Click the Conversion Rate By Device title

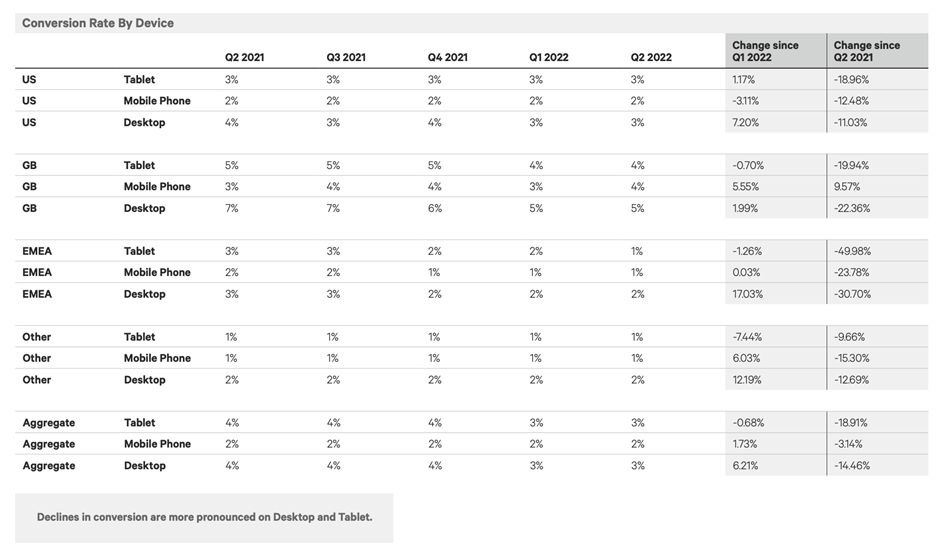tap(98, 23)
